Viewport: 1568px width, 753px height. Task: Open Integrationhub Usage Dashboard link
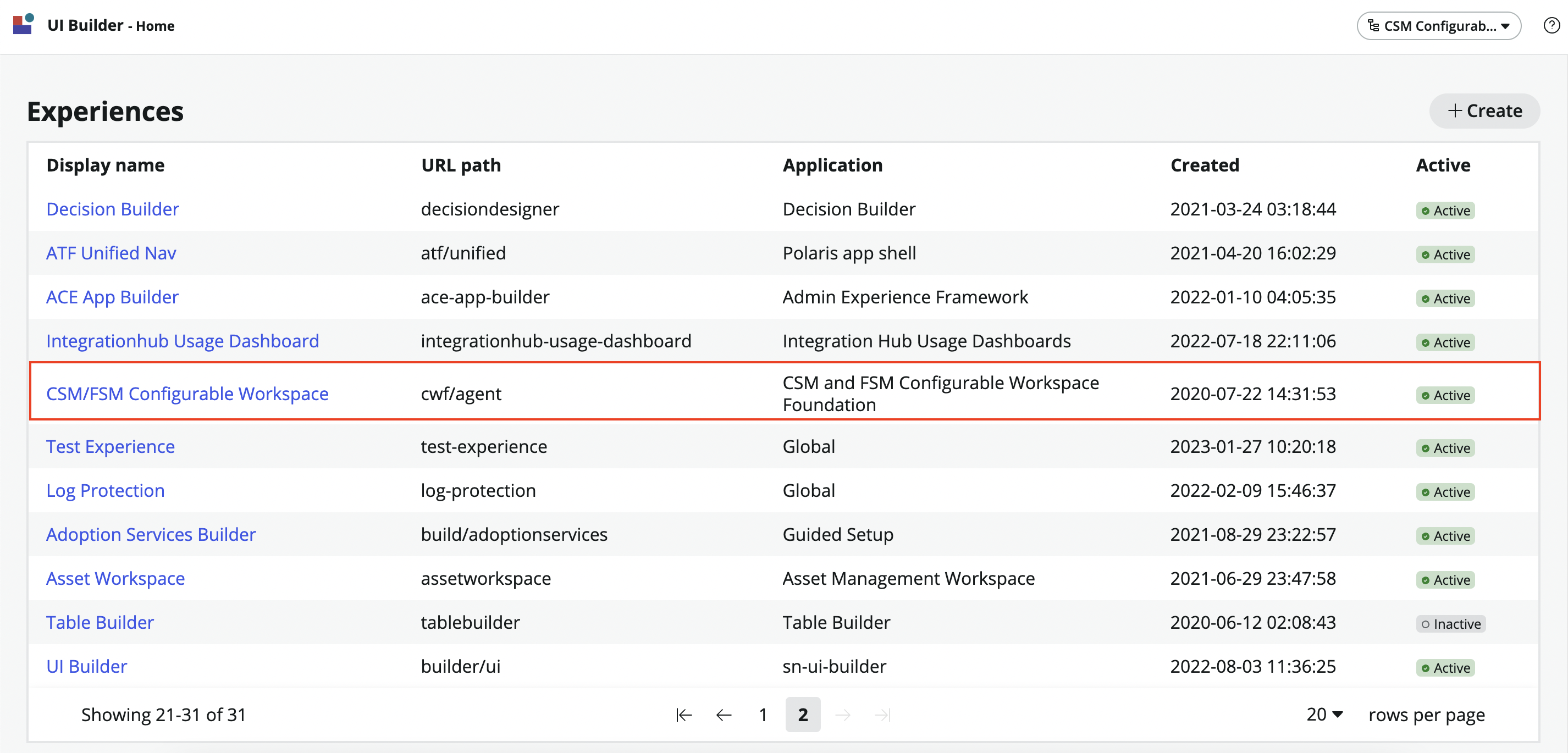183,341
